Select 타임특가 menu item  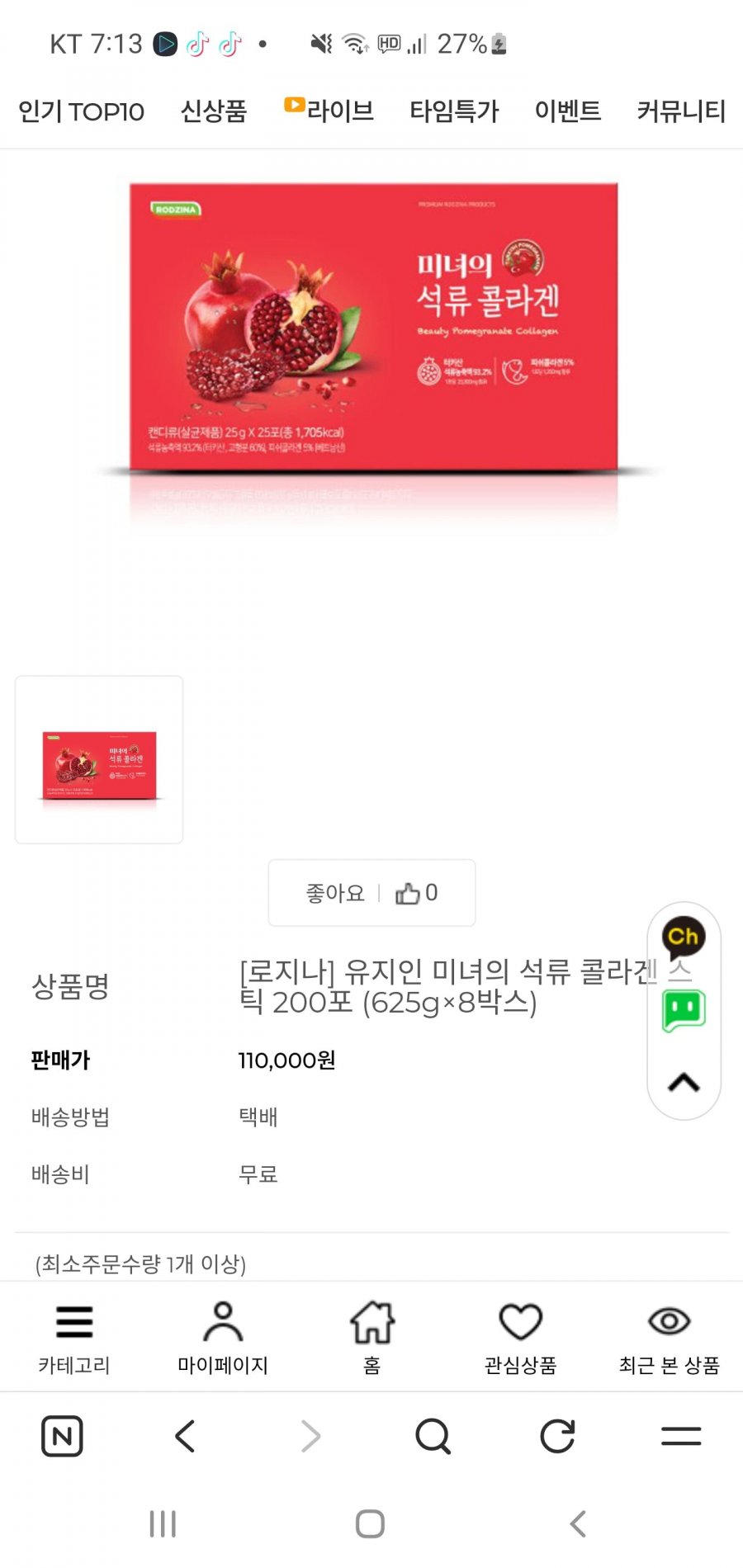click(454, 111)
